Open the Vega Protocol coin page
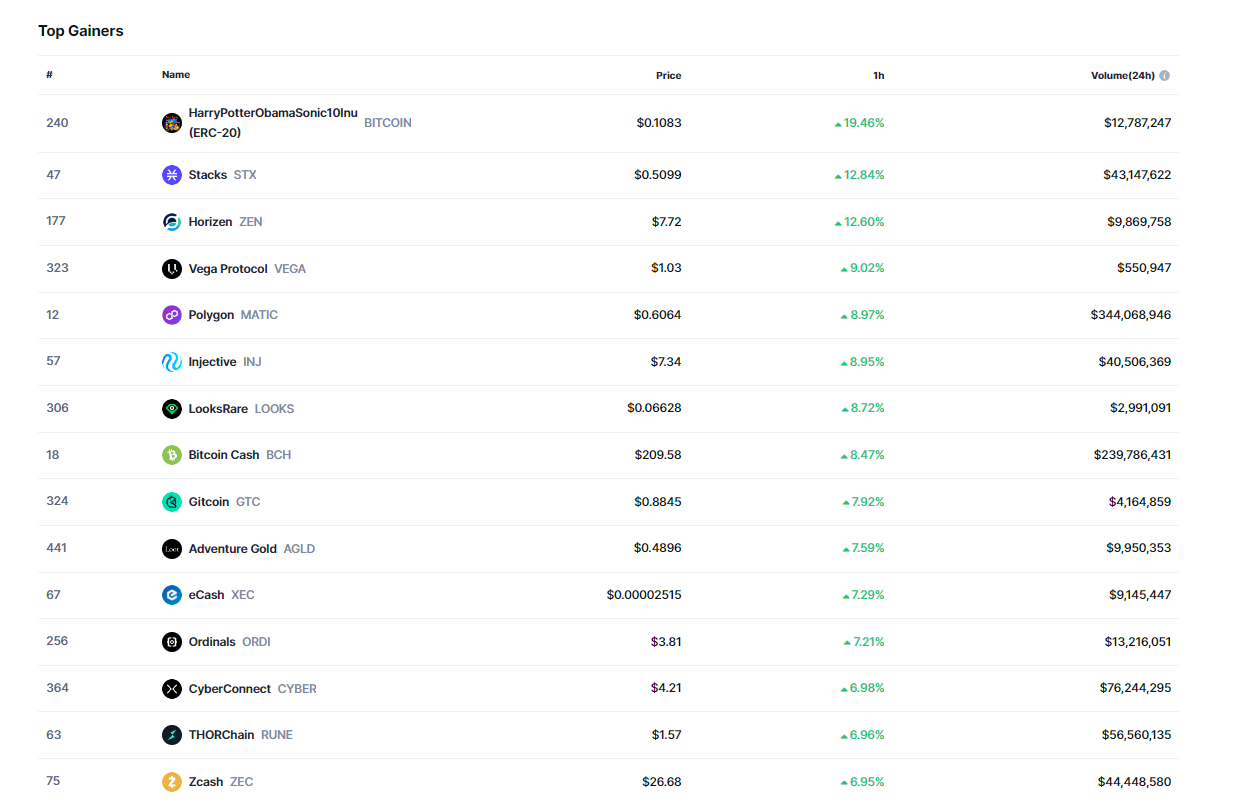Screen dimensions: 1241x805 pos(228,269)
